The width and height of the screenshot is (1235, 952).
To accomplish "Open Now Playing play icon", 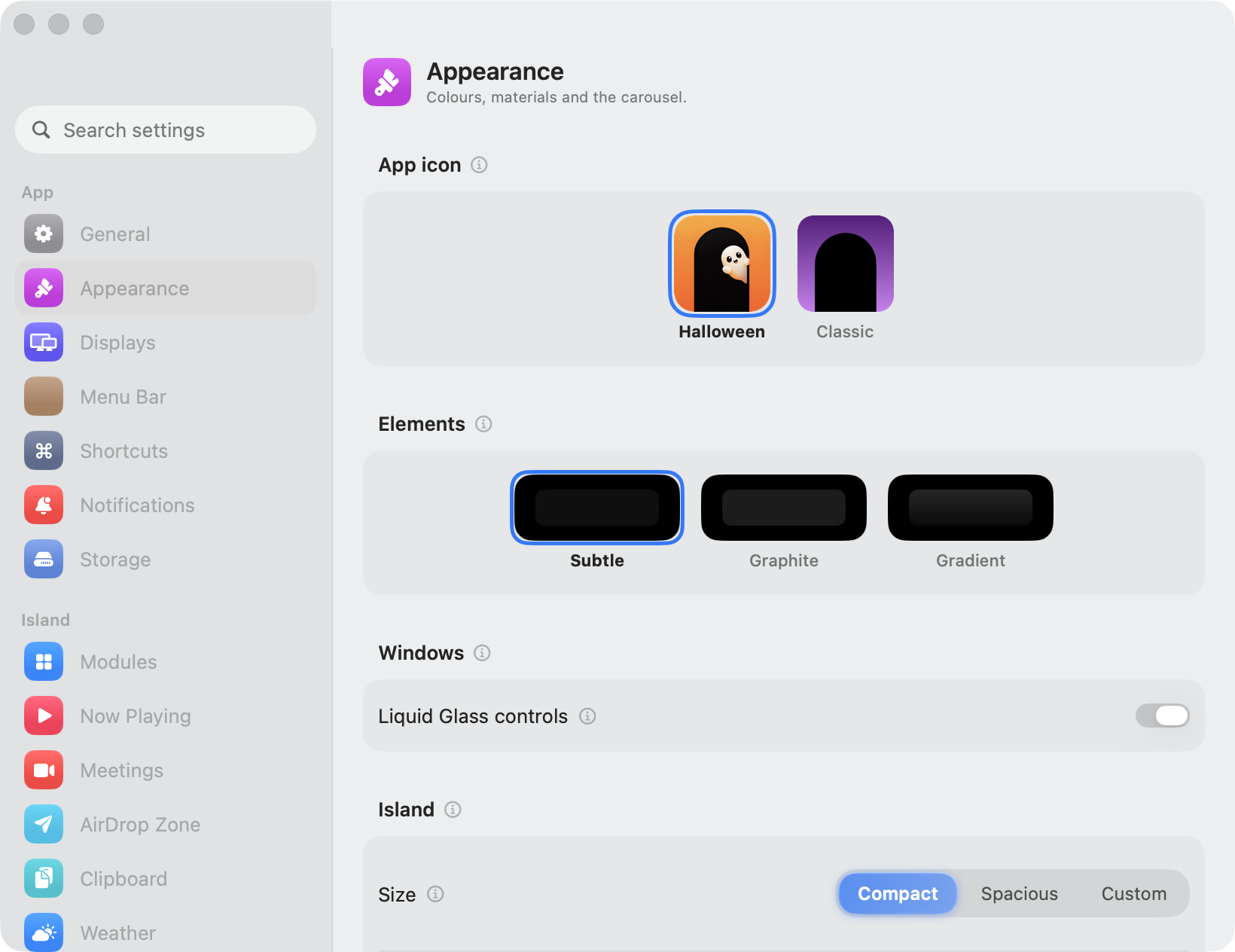I will click(x=44, y=716).
